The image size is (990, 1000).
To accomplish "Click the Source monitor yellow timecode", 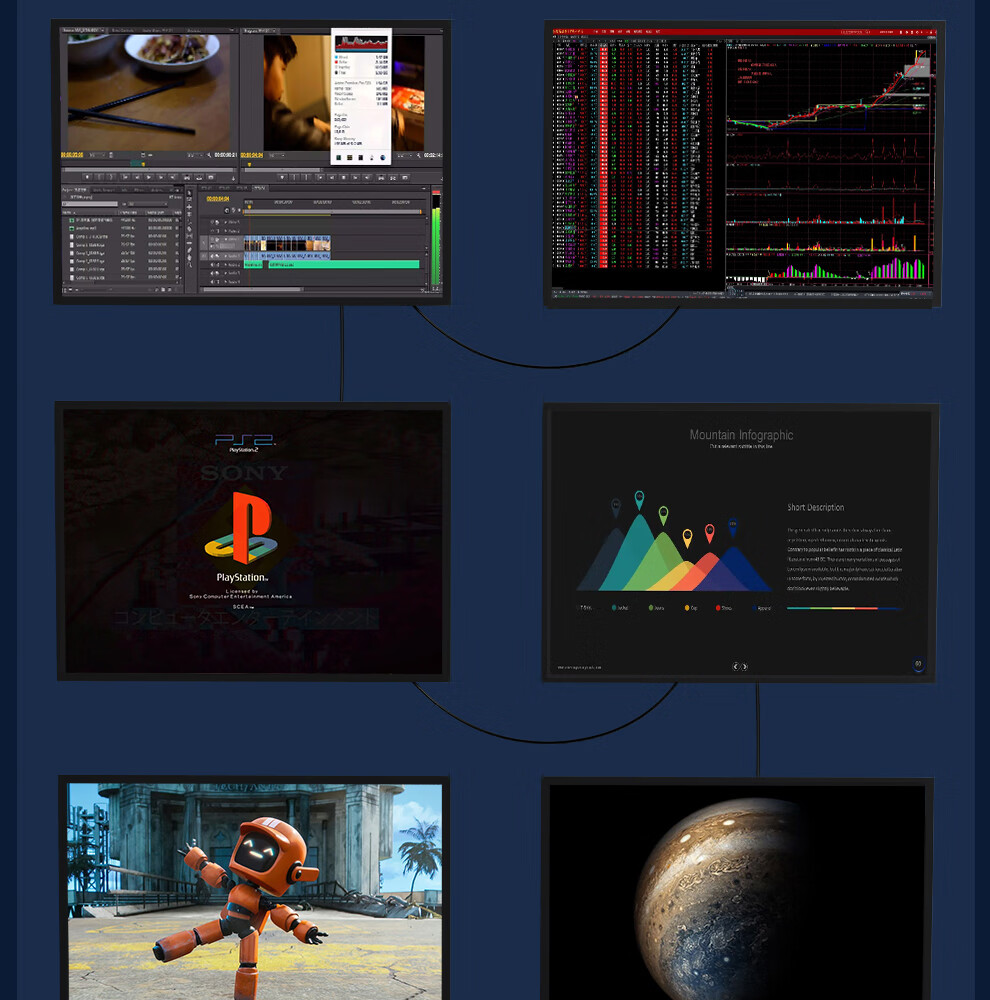I will coord(72,155).
